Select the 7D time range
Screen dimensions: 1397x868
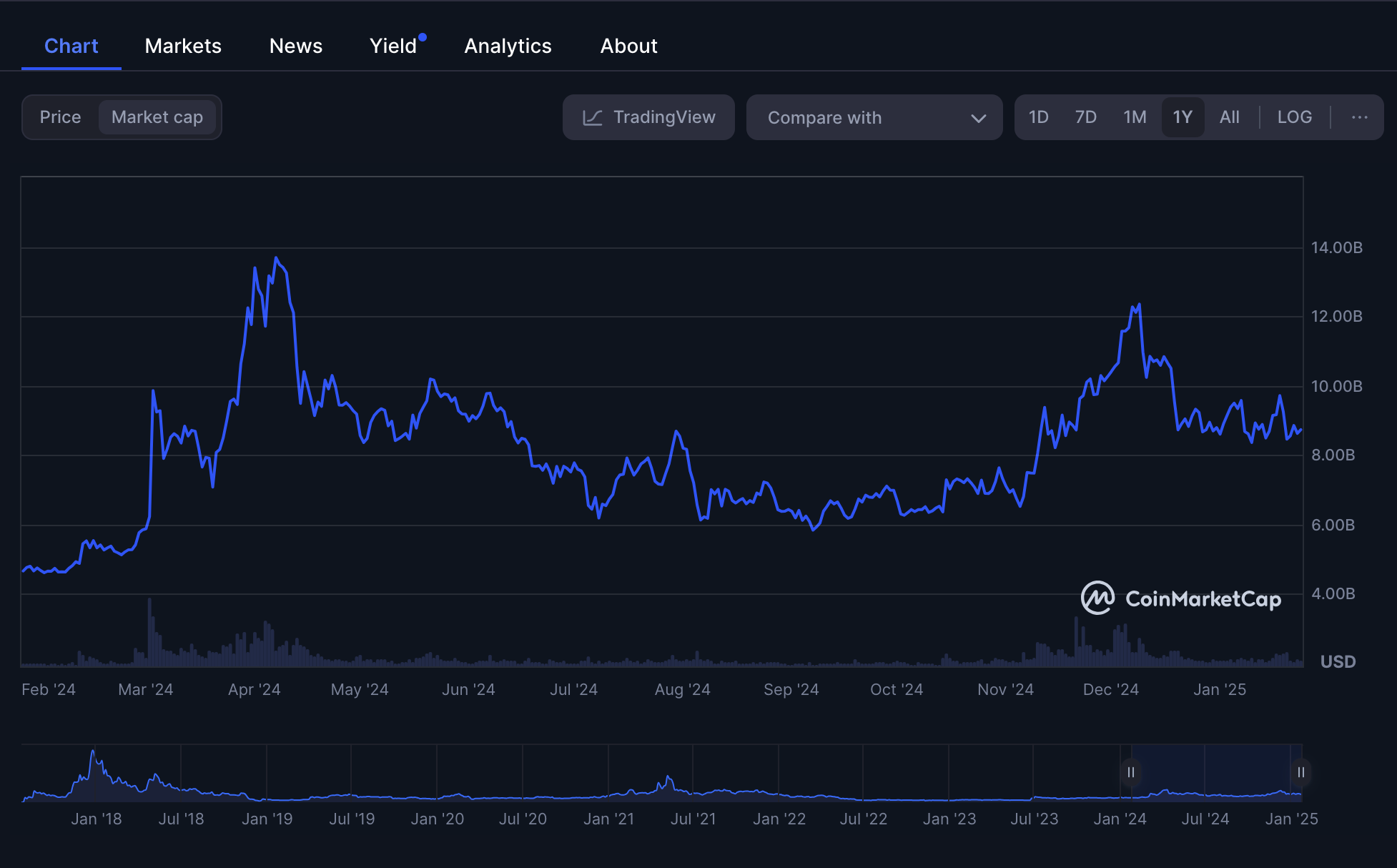[x=1085, y=117]
